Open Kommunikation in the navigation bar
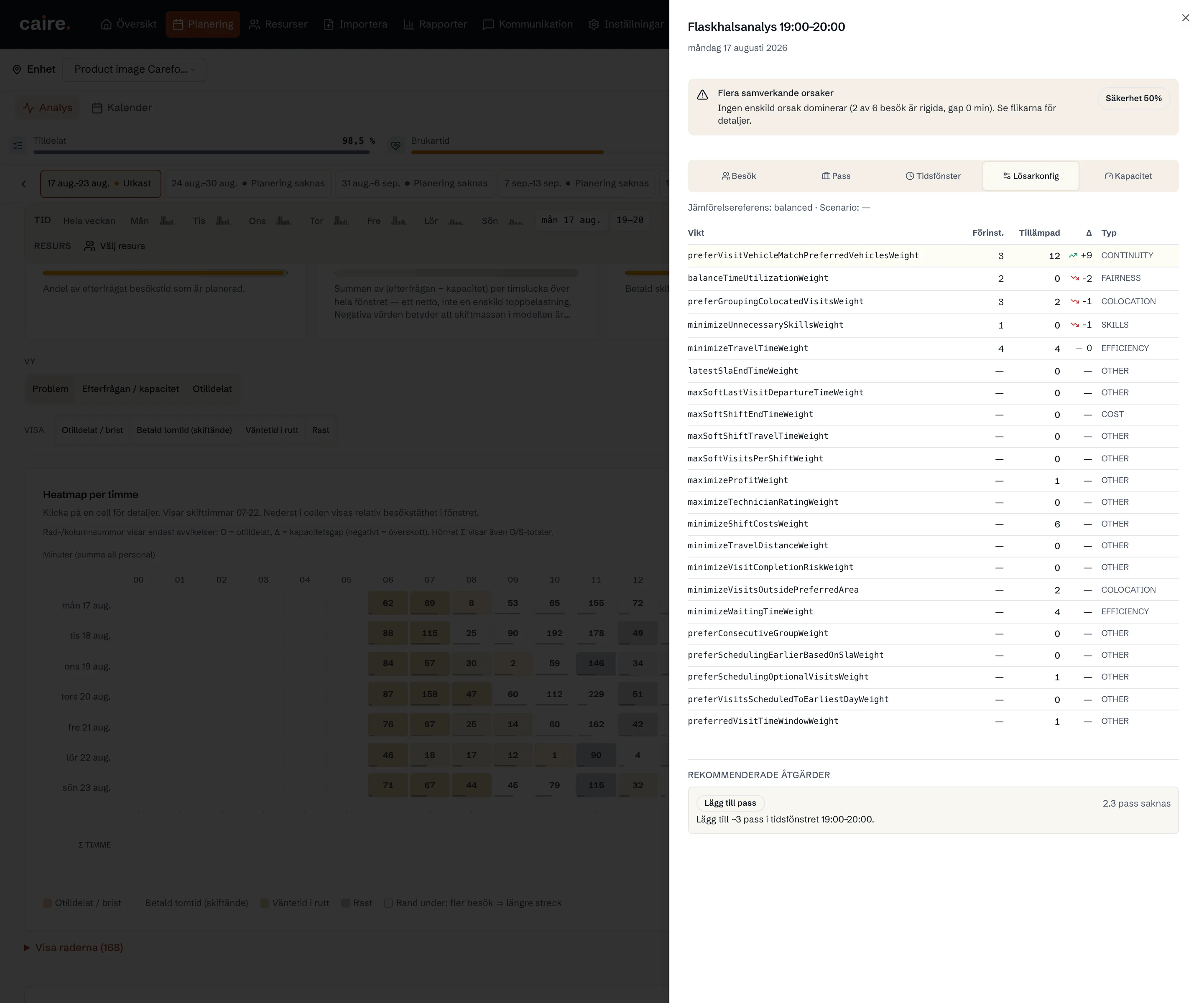This screenshot has width=1204, height=1003. [x=528, y=24]
